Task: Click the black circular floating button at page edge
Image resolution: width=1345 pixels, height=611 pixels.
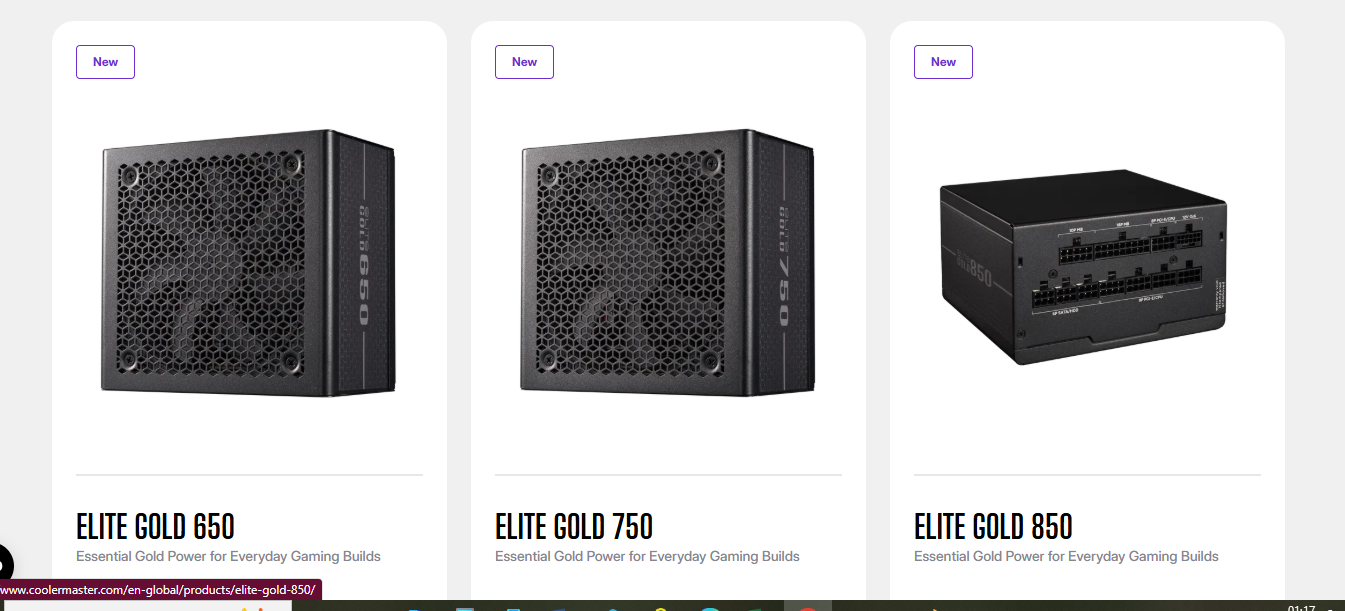Action: click(4, 563)
